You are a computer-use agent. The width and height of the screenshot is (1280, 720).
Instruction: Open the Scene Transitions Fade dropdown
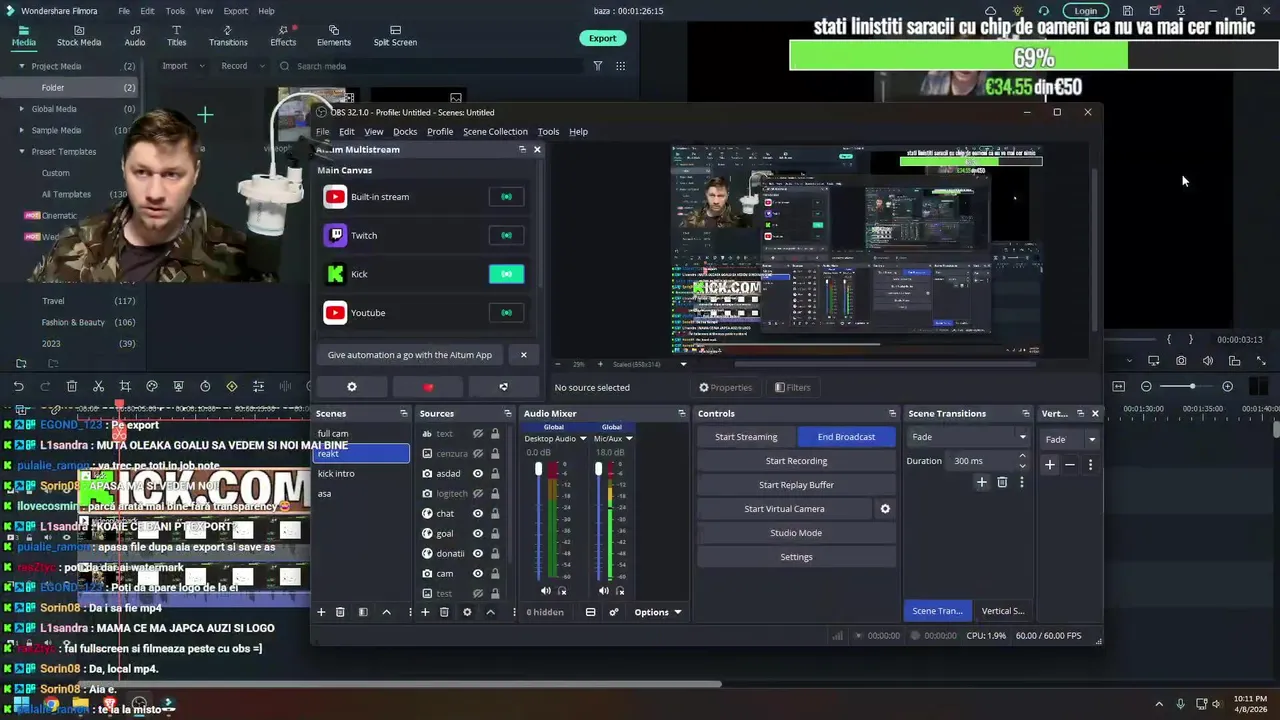coord(967,437)
